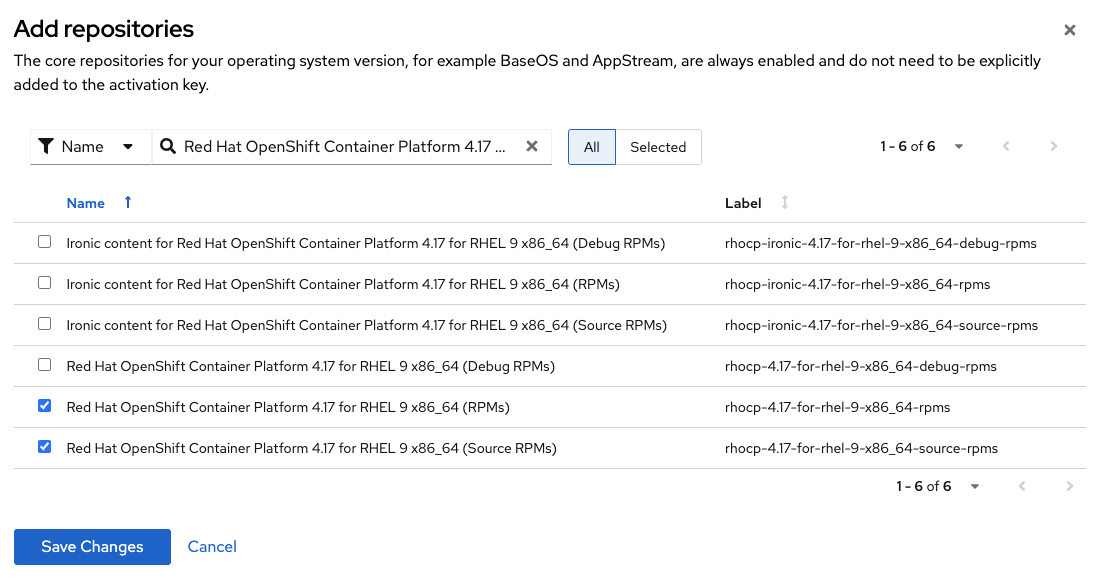Click the magnifying glass search icon
Image resolution: width=1101 pixels, height=578 pixels.
pos(167,146)
